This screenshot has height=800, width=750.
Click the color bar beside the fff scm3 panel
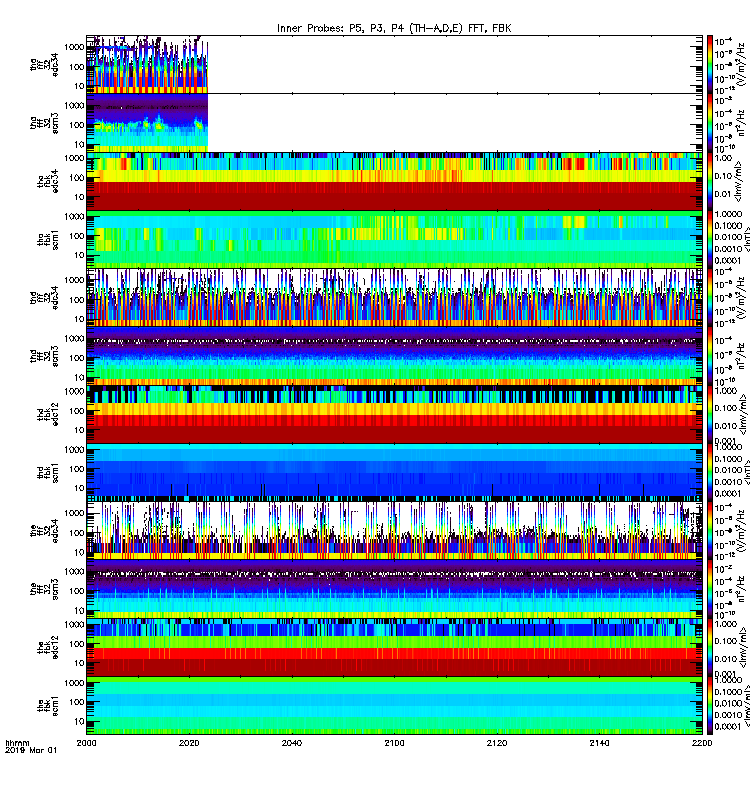point(710,590)
